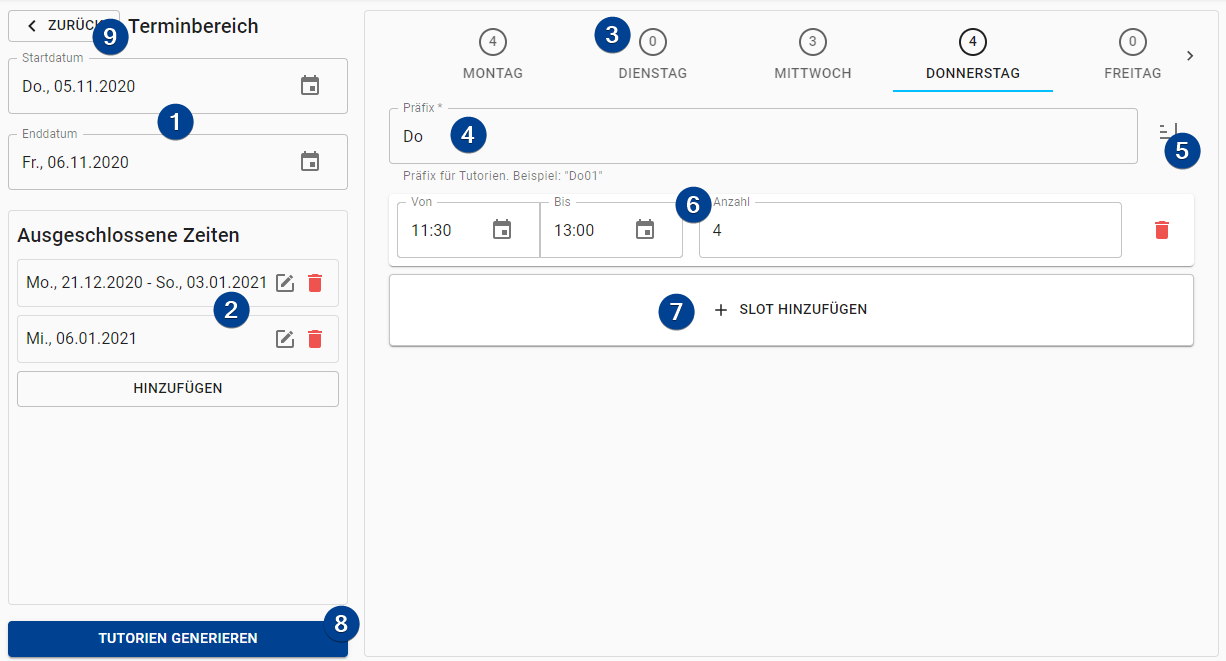
Task: Click the Bis time value 13:00
Action: (575, 231)
